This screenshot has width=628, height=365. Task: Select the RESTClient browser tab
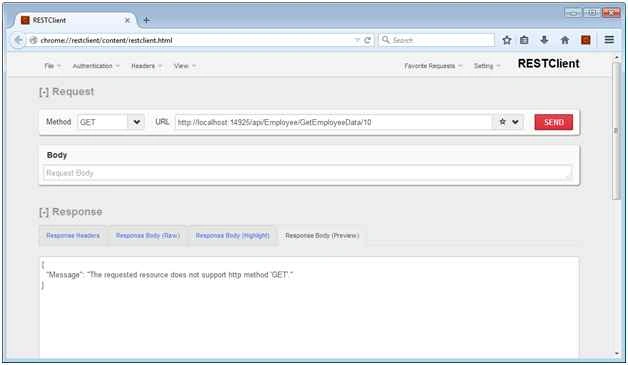75,20
